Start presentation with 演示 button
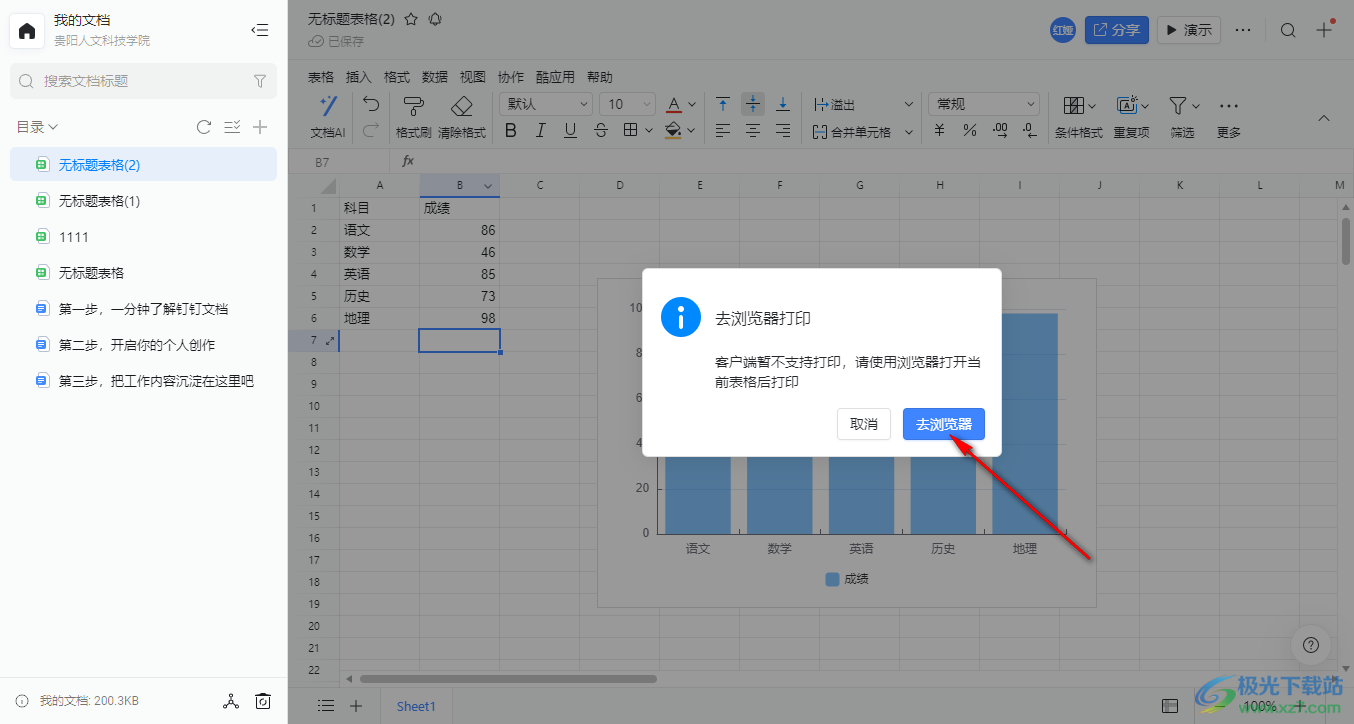Image resolution: width=1354 pixels, height=724 pixels. coord(1189,30)
